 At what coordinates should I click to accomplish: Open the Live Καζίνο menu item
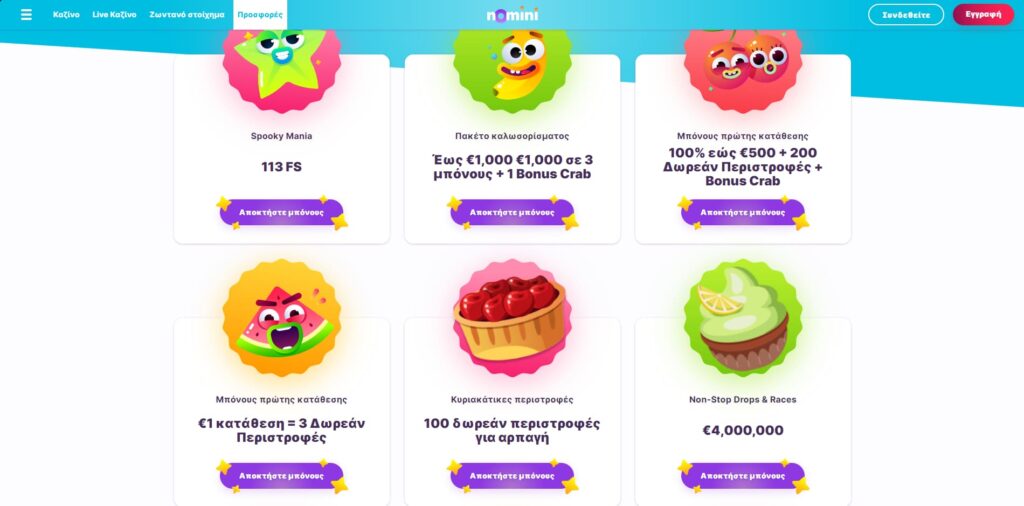click(114, 14)
